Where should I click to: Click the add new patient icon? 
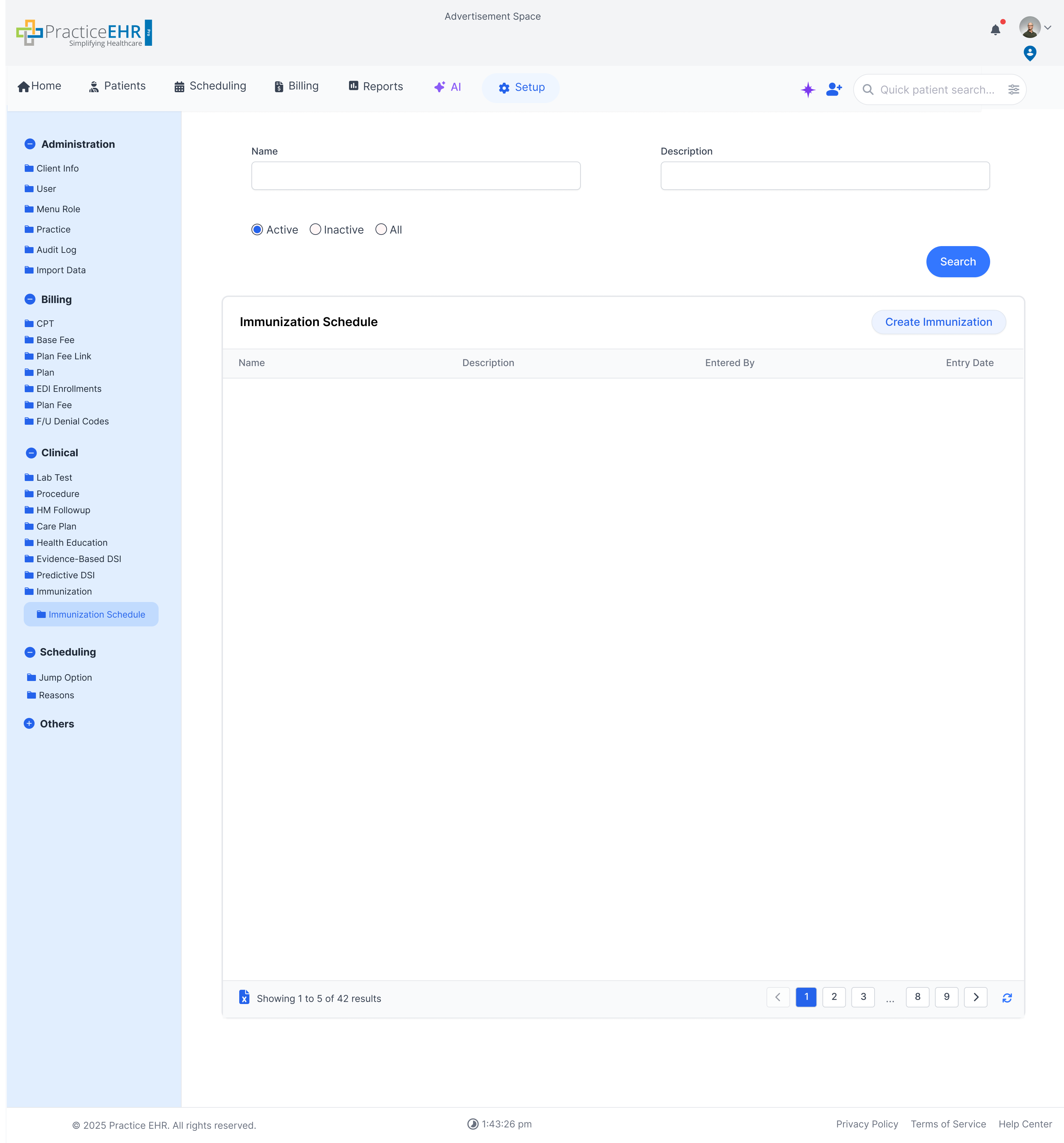point(834,89)
